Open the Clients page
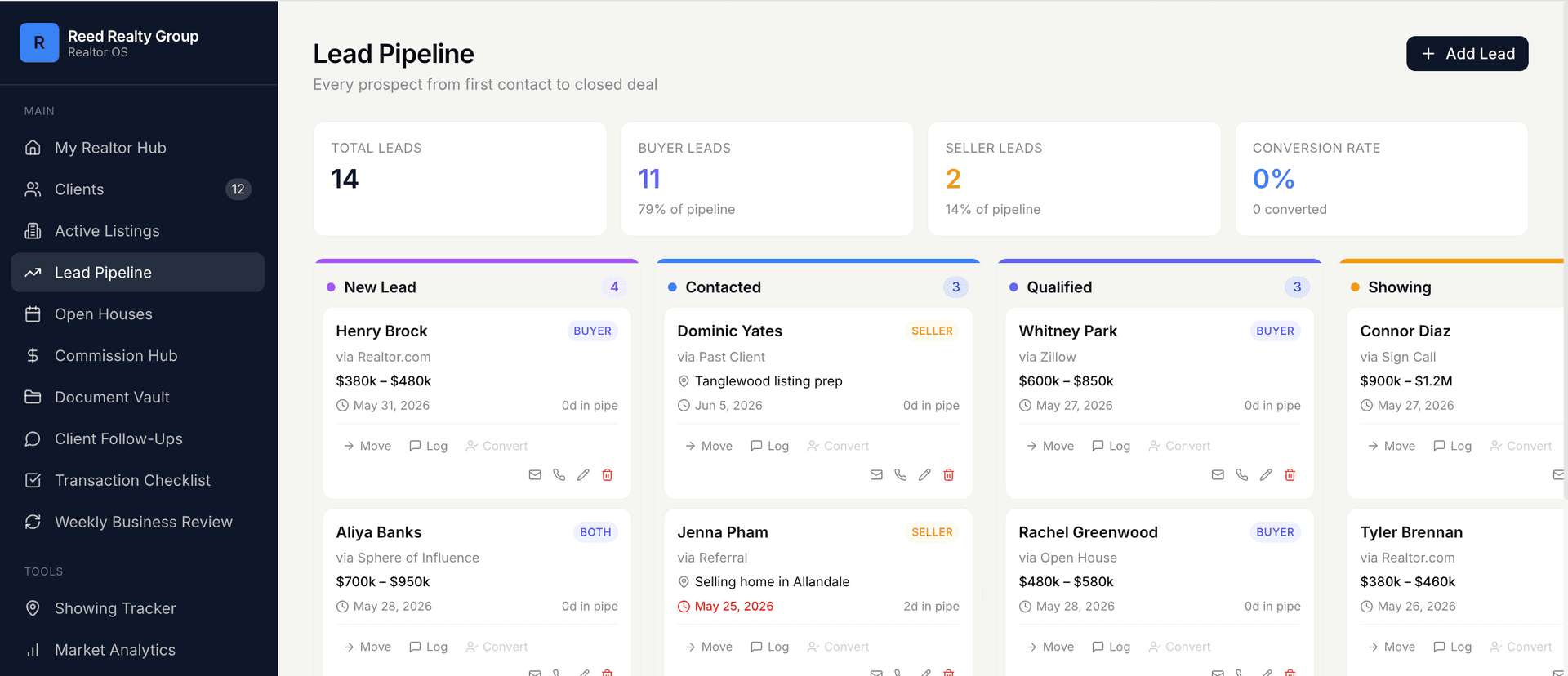Image resolution: width=1568 pixels, height=676 pixels. tap(137, 189)
